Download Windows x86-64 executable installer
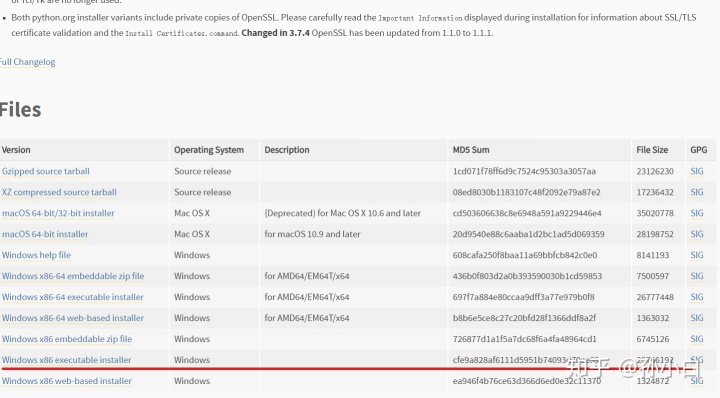Image resolution: width=720 pixels, height=398 pixels. click(x=73, y=297)
